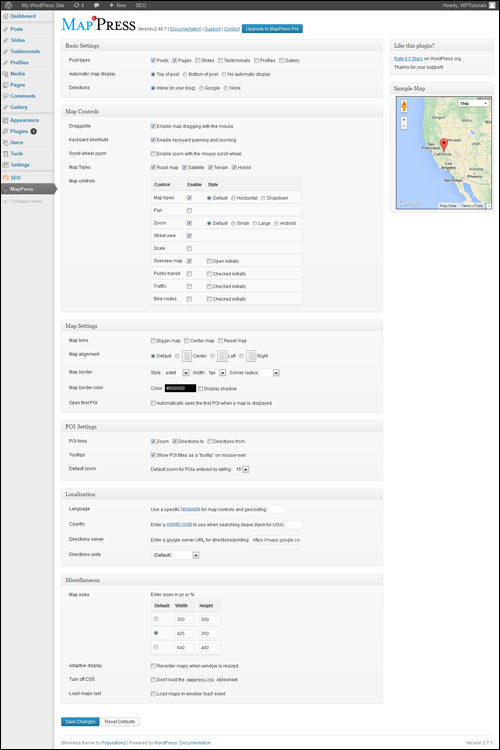This screenshot has width=500, height=750.
Task: Click the Rate it 5 Stars link
Action: coord(408,58)
